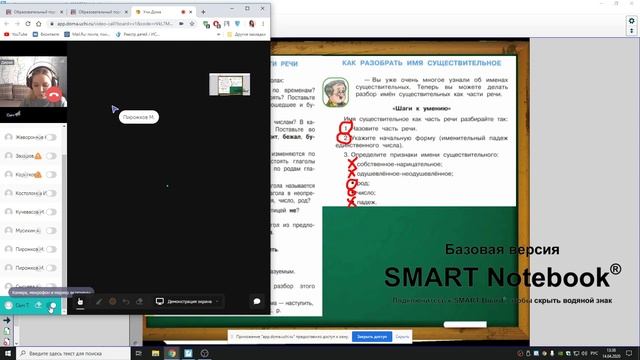Click Жаворонков participant avatar
Image resolution: width=640 pixels, height=360 pixels.
[x=9, y=137]
